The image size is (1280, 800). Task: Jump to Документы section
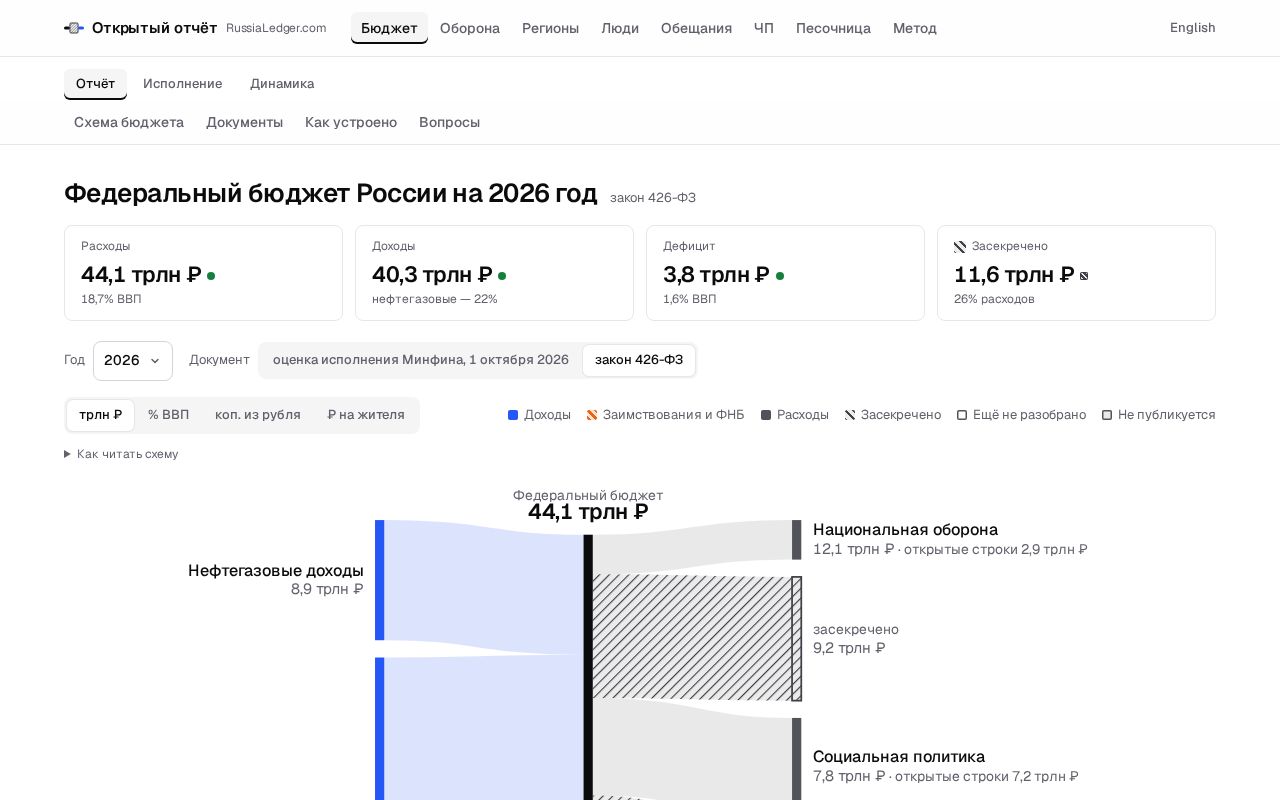coord(245,122)
